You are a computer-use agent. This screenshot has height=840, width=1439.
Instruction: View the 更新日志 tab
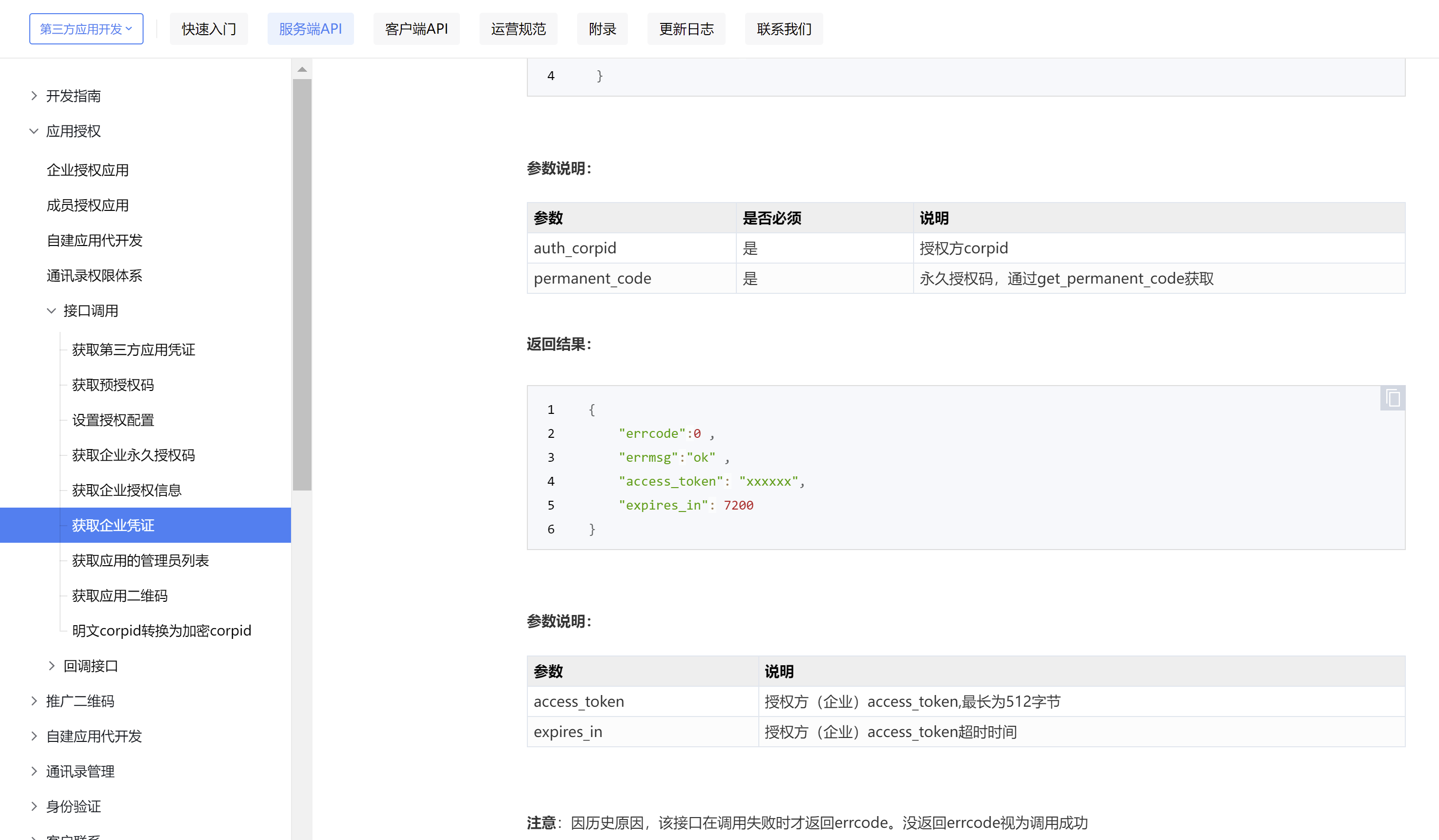pos(687,29)
